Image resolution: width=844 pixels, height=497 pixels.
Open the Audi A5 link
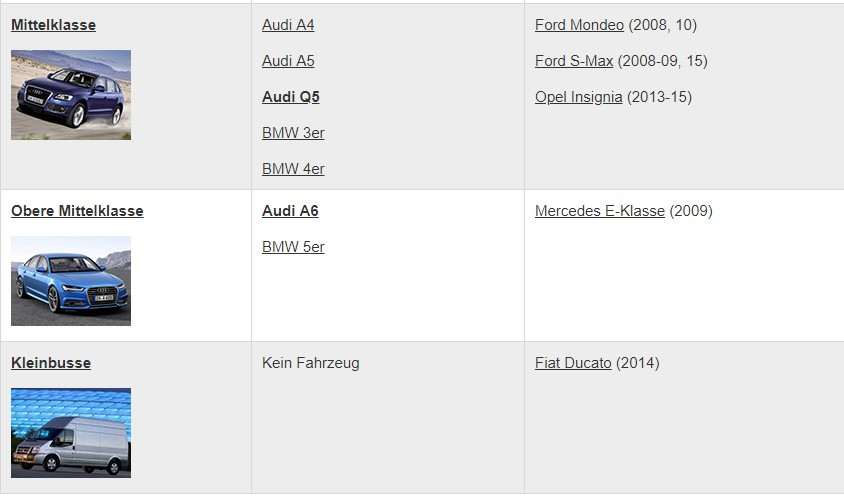click(288, 61)
